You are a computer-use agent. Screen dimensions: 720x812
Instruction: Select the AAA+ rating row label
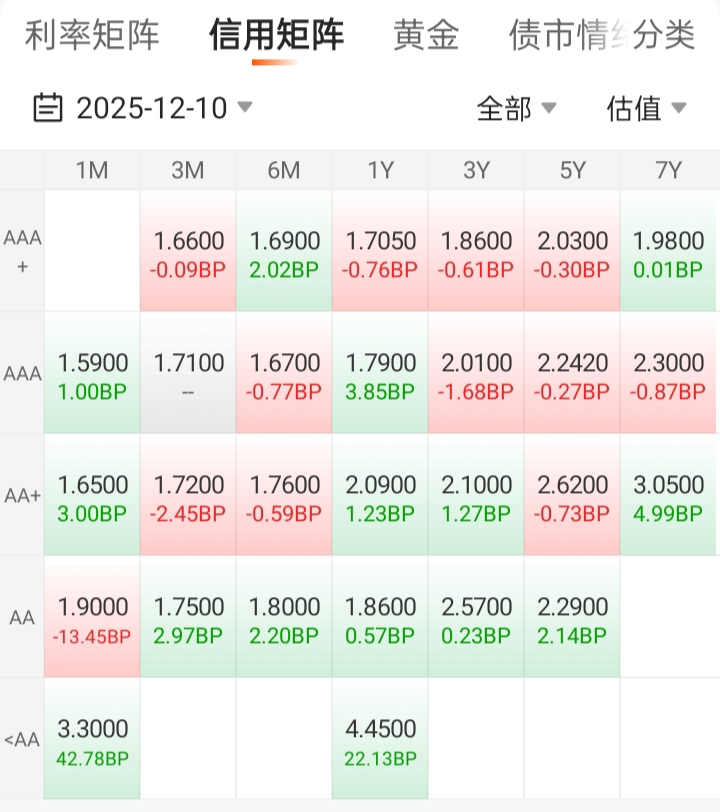point(22,251)
